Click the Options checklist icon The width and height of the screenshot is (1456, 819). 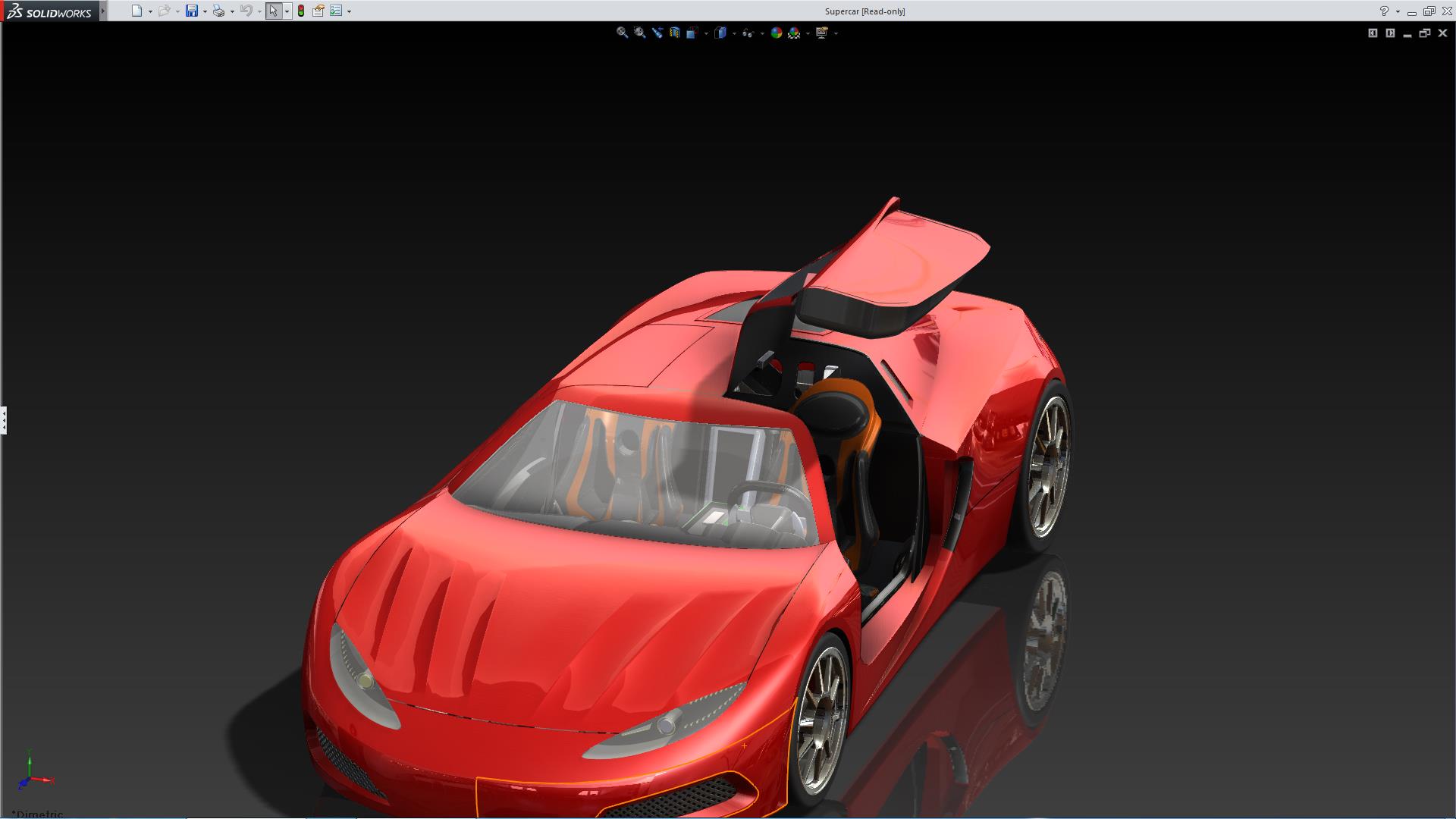click(336, 11)
